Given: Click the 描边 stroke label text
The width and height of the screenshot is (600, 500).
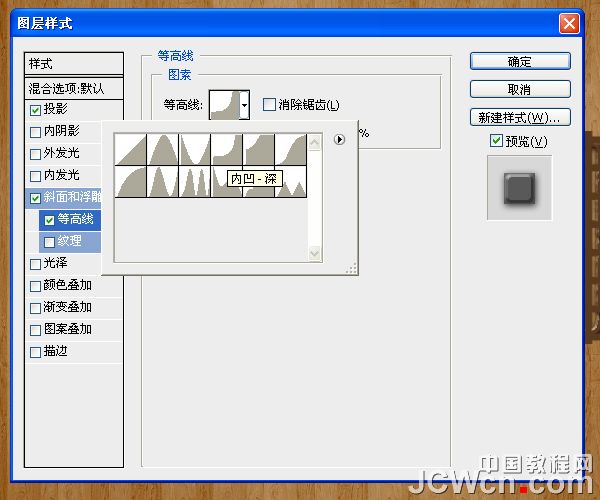Looking at the screenshot, I should tap(55, 351).
